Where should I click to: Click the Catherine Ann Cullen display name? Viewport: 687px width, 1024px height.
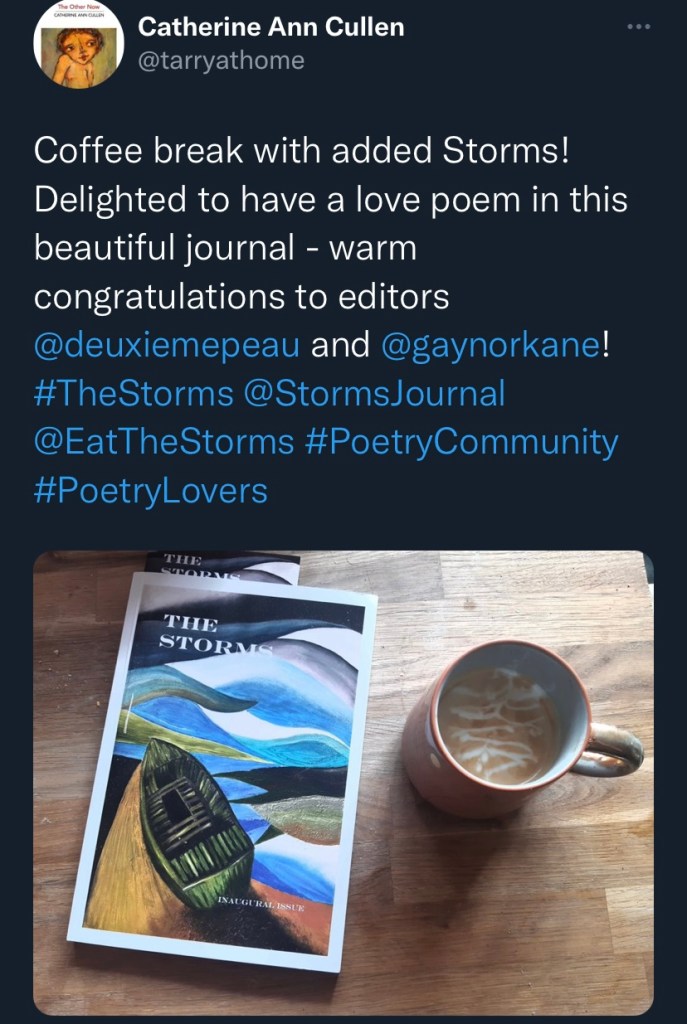click(271, 27)
